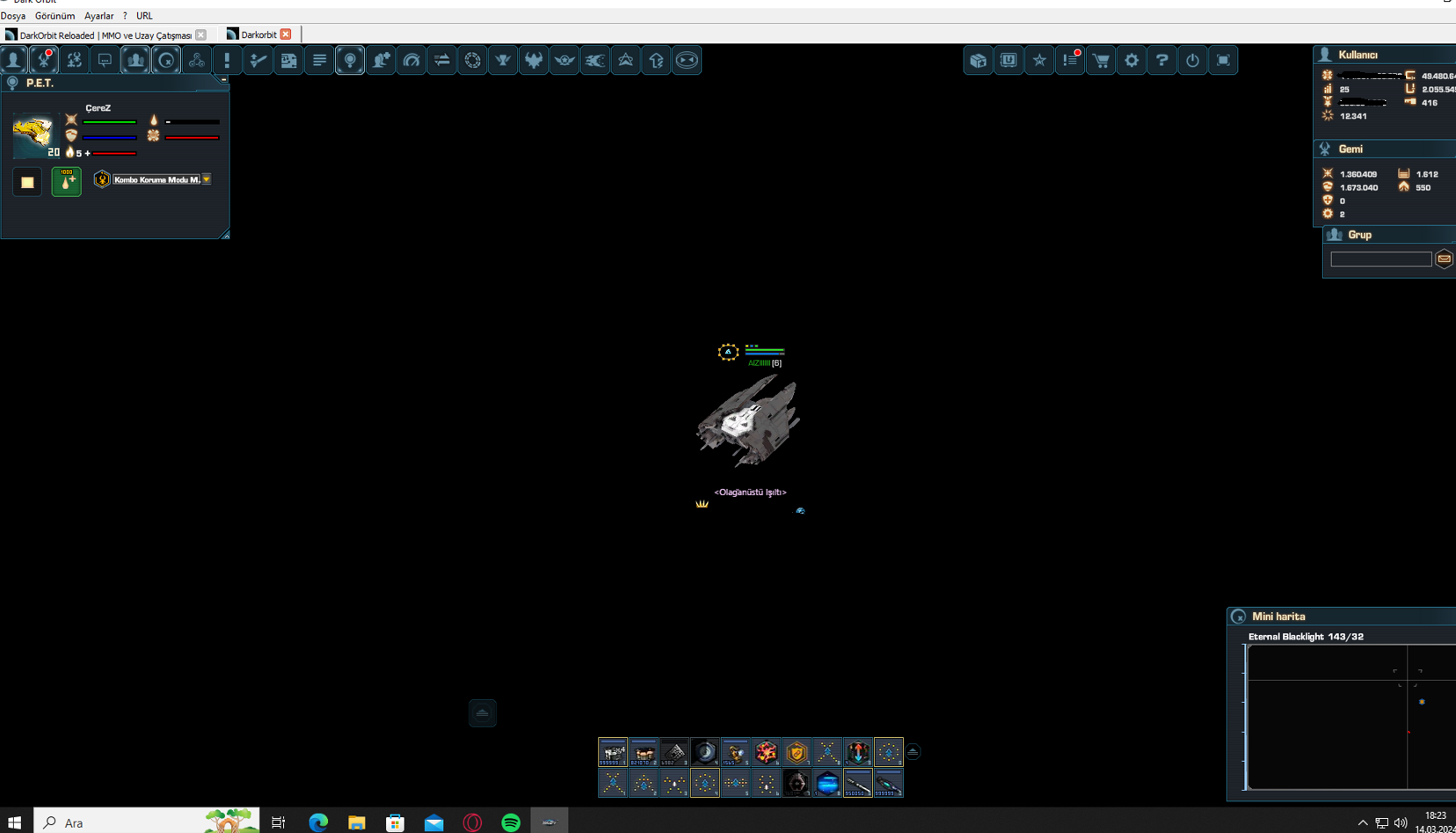Click the Ara search box on taskbar
Screen dimensions: 1456x833
pyautogui.click(x=146, y=822)
